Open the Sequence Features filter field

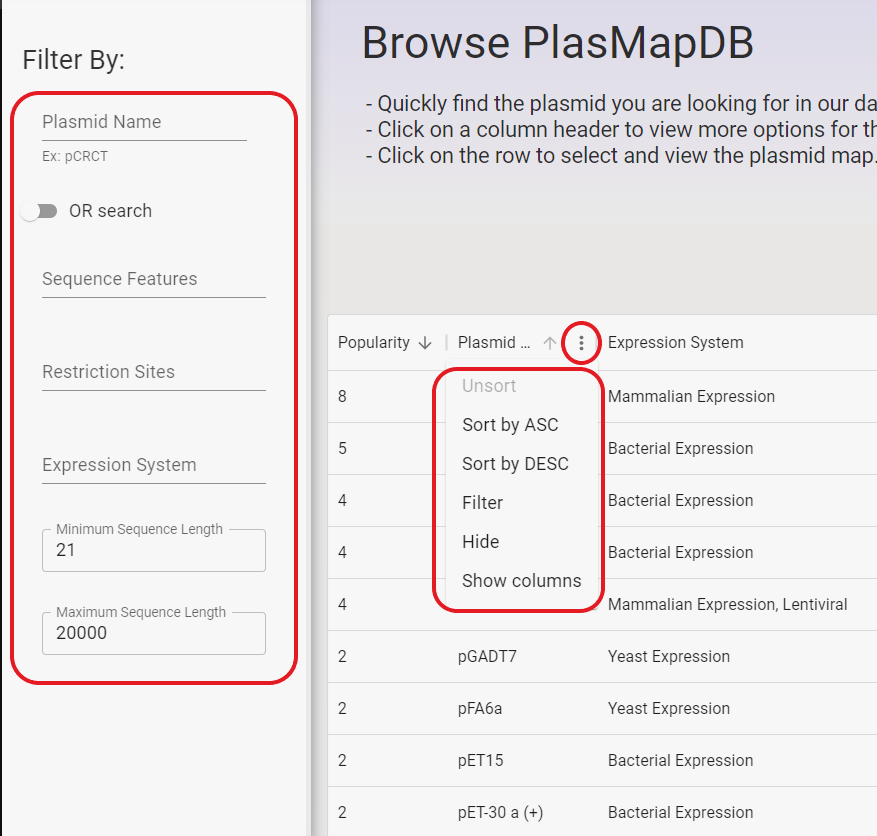(x=153, y=279)
